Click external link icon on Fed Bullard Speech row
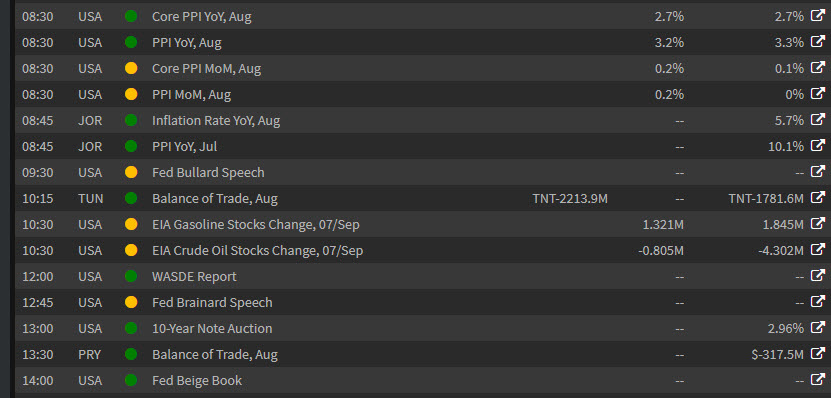The height and width of the screenshot is (398, 831). 817,172
